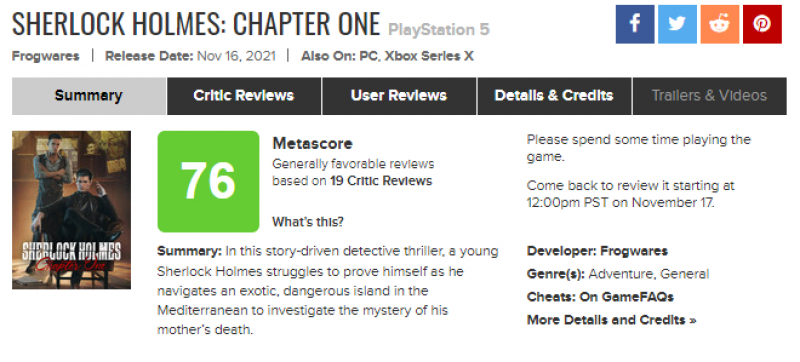This screenshot has width=800, height=362.
Task: Click the Sherlock Holmes cover art thumbnail
Action: pyautogui.click(x=71, y=210)
